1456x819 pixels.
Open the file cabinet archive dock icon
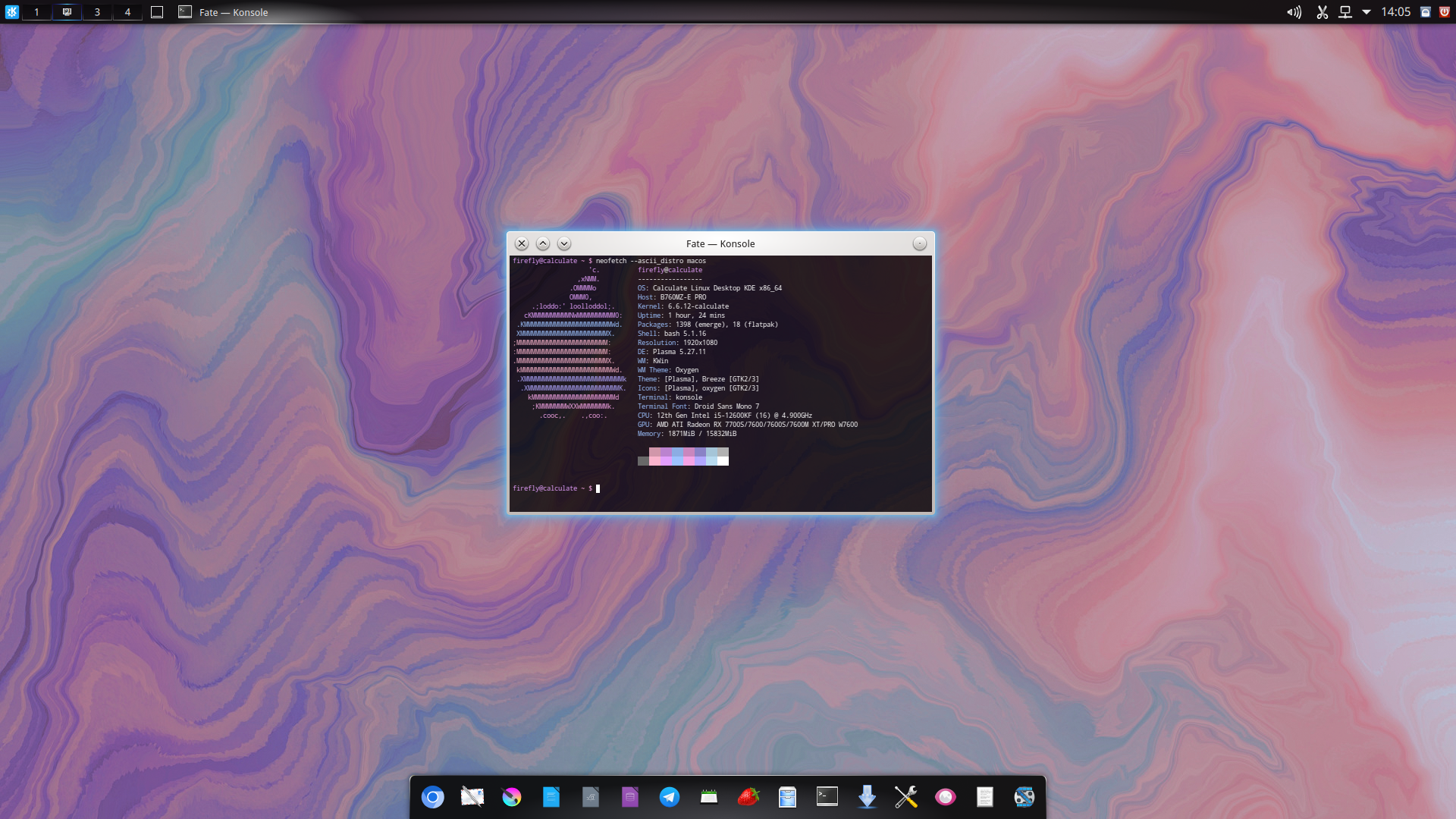click(x=788, y=797)
